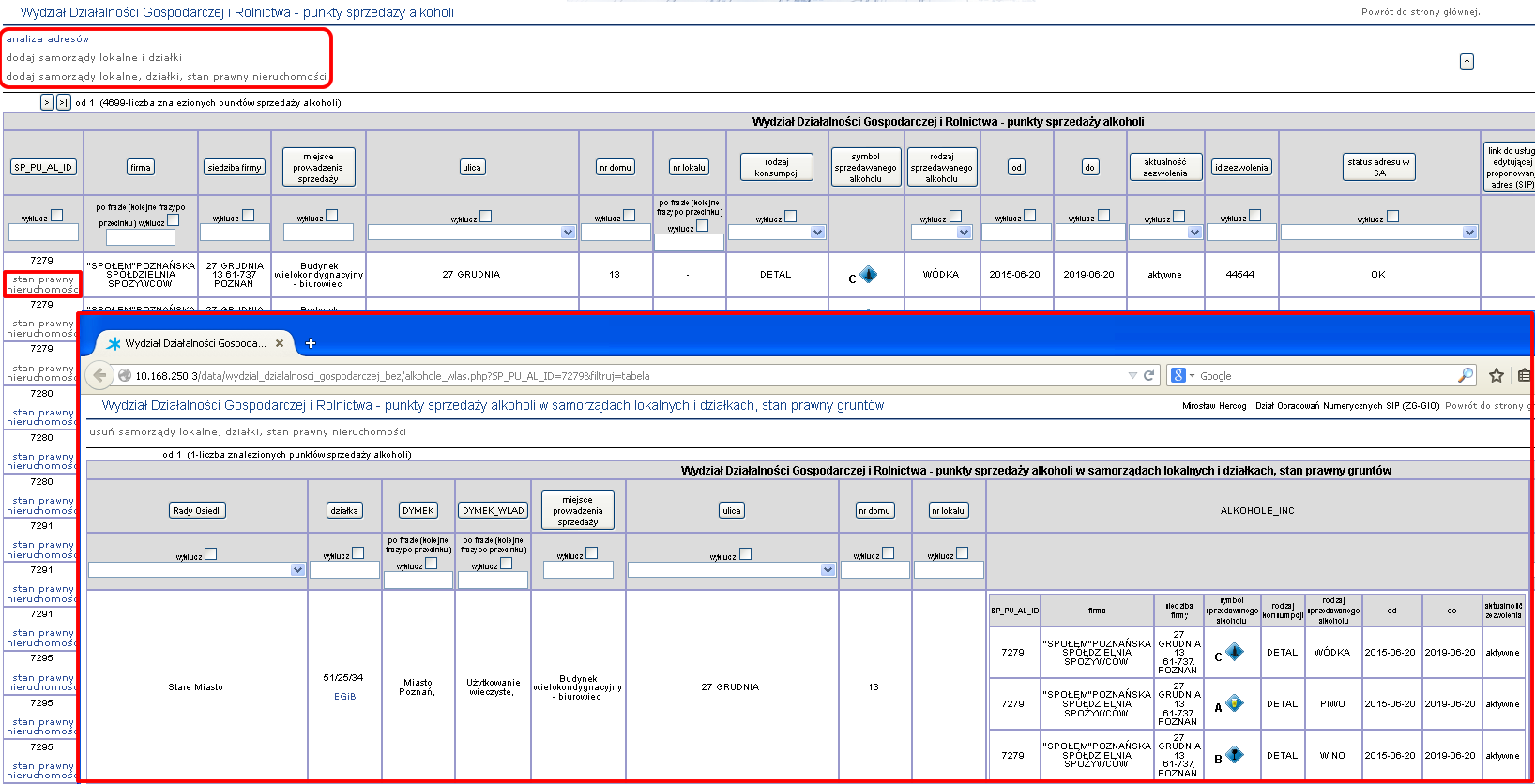Tick wyklucz checkbox under top table ulica
The width and height of the screenshot is (1535, 784).
(x=485, y=217)
